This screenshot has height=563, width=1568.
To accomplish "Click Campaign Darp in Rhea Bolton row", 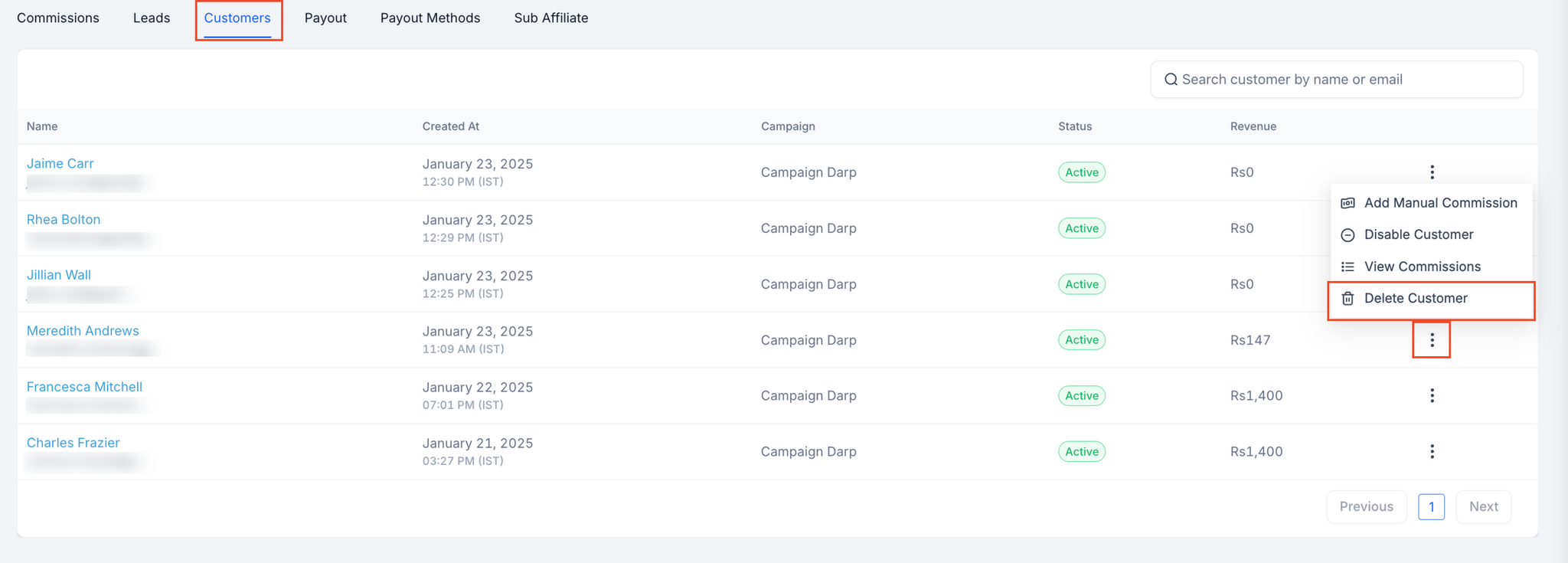I will pyautogui.click(x=808, y=228).
